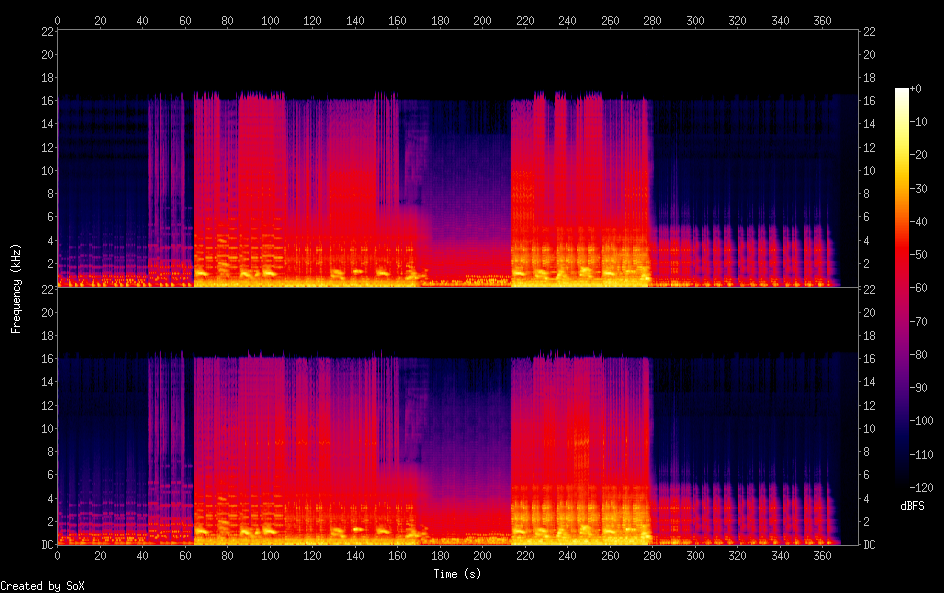Select the "-90" value on color scale
This screenshot has width=944, height=593.
point(919,388)
